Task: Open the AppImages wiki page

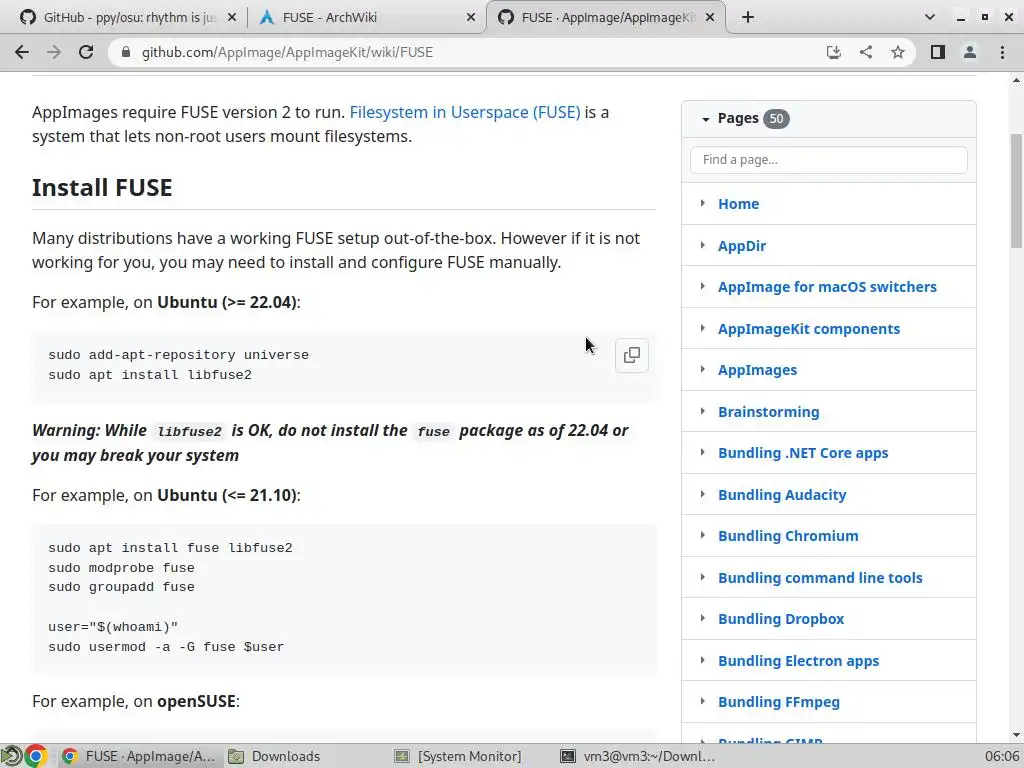Action: coord(758,370)
